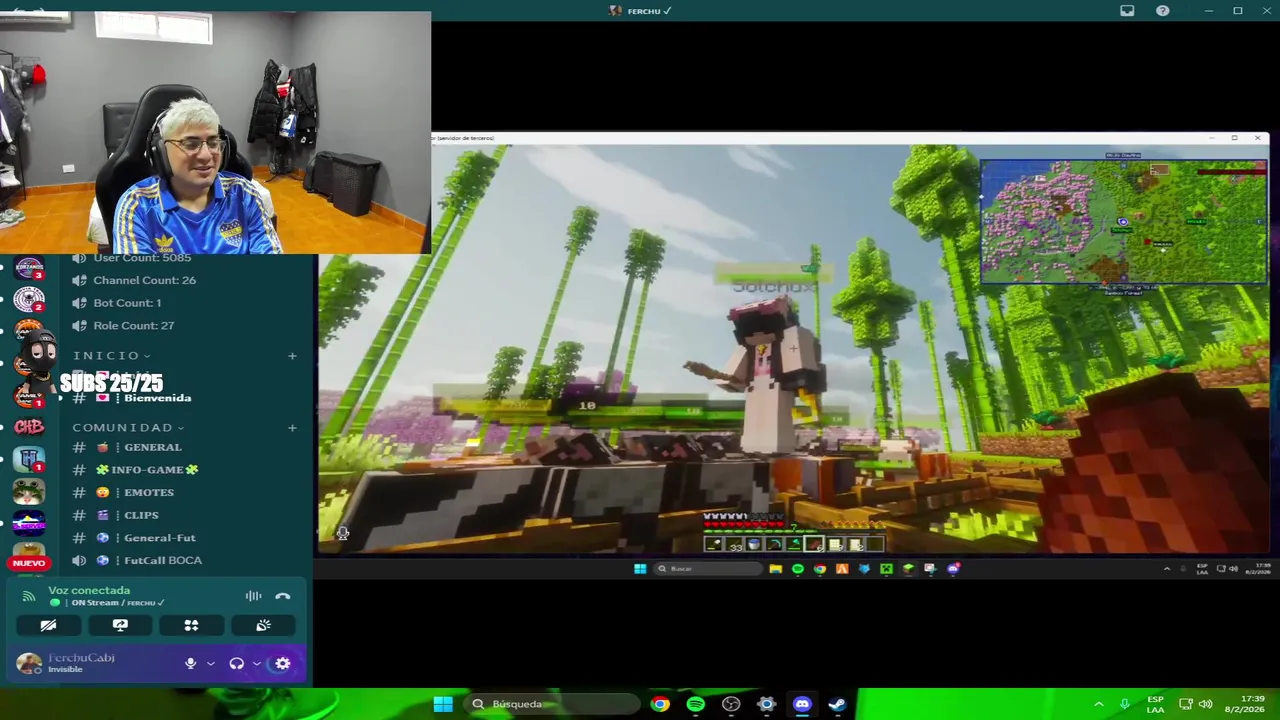Screen dimensions: 1280x720
Task: Click the Discord icon on Windows taskbar
Action: (802, 704)
